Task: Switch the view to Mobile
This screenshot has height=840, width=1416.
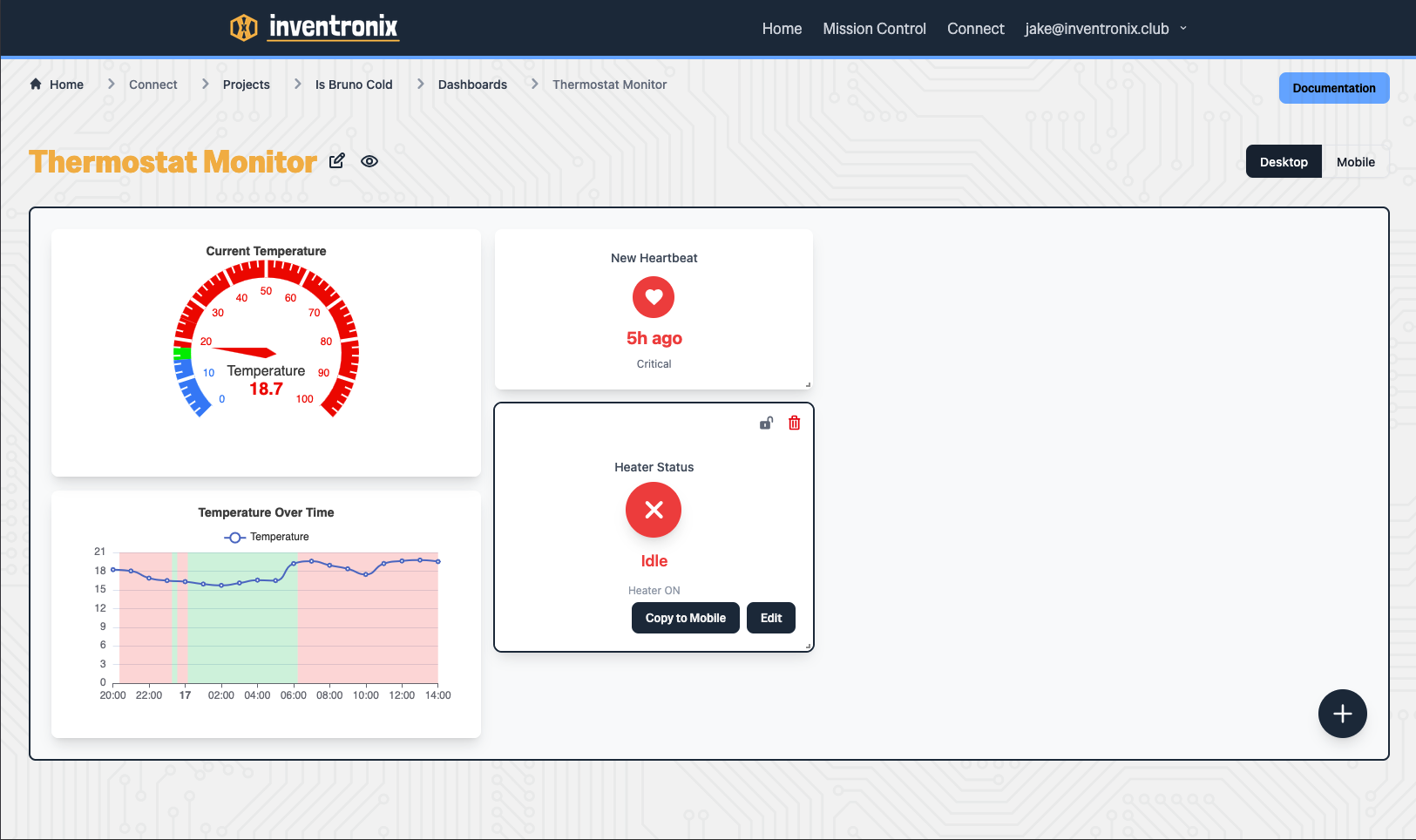Action: tap(1356, 161)
